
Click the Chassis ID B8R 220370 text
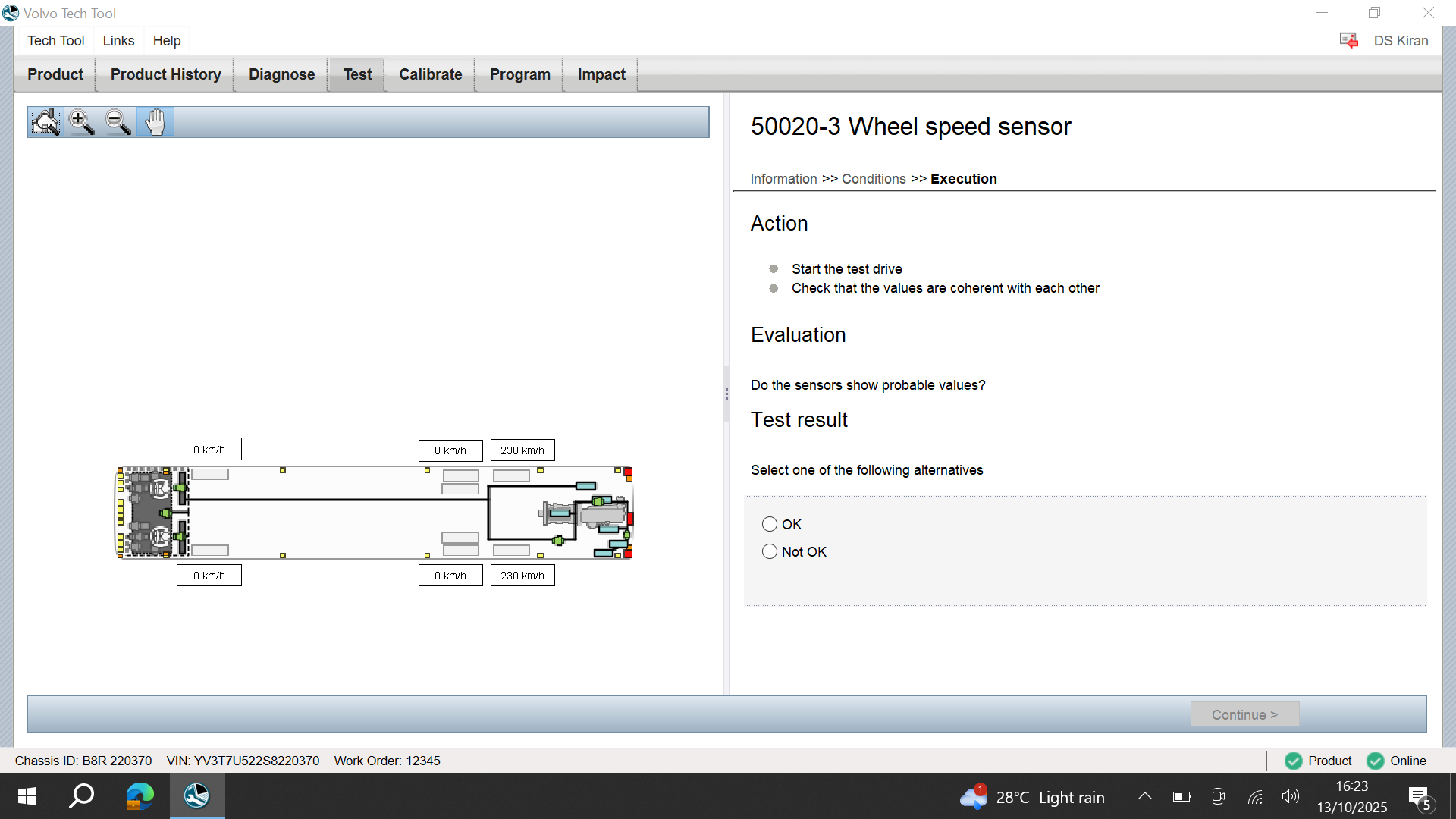click(83, 761)
